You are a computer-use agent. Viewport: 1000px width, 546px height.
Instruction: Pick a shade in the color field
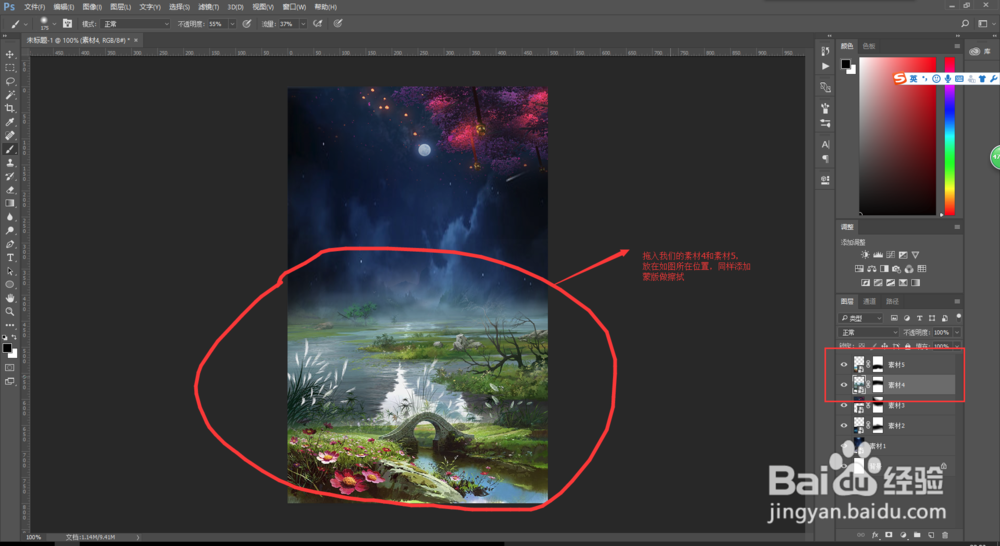(x=897, y=136)
